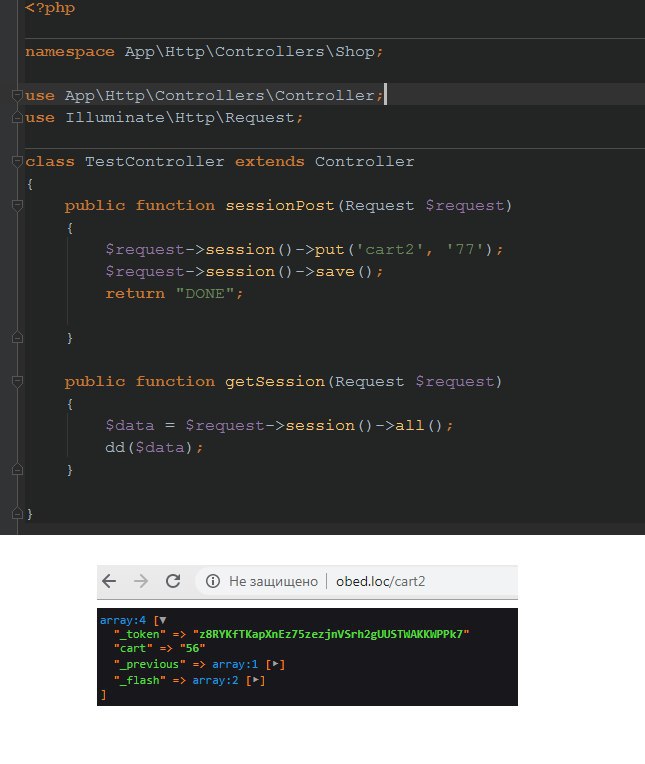The width and height of the screenshot is (645, 764).
Task: Click the dd($data) line
Action: pyautogui.click(x=154, y=447)
